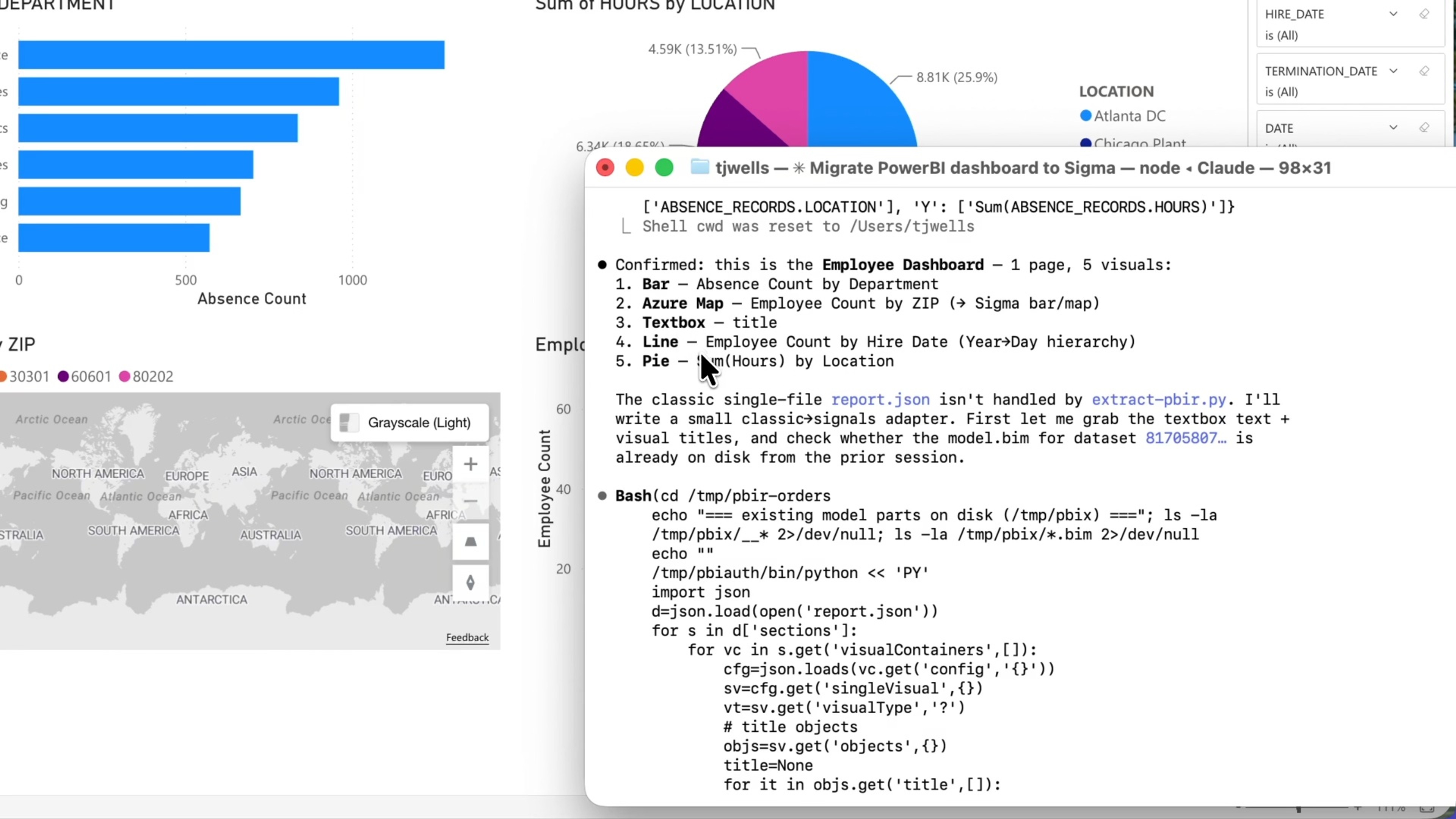
Task: Click the "LOCATION" legend heading
Action: (x=1116, y=91)
